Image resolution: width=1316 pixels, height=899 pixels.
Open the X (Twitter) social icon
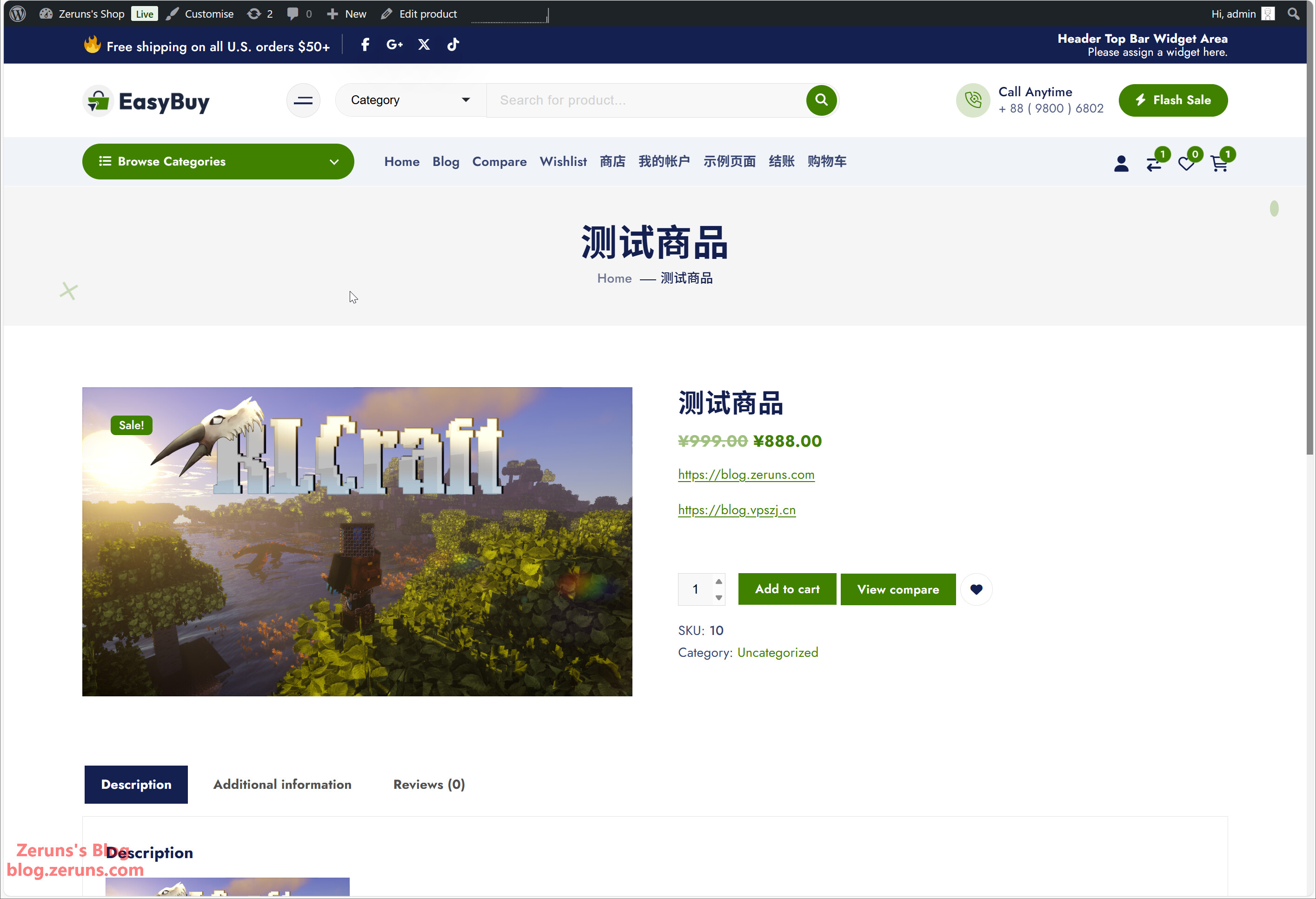424,45
